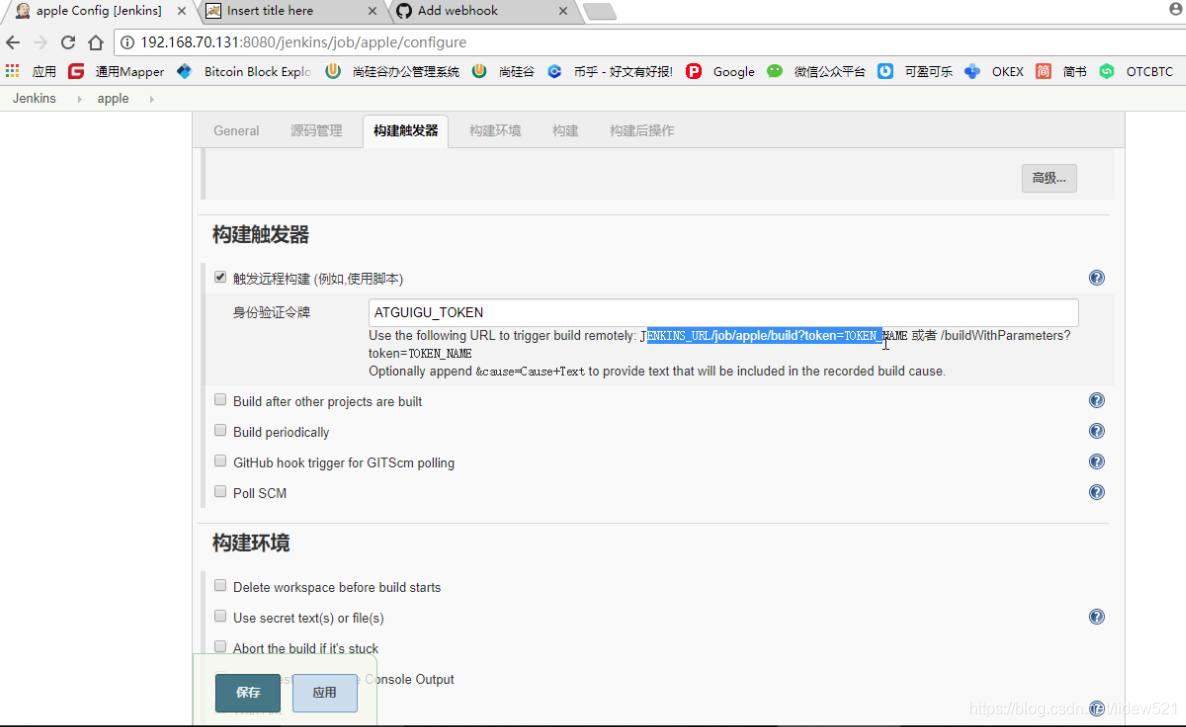Open 微信公众平台 bookmark

[816, 71]
